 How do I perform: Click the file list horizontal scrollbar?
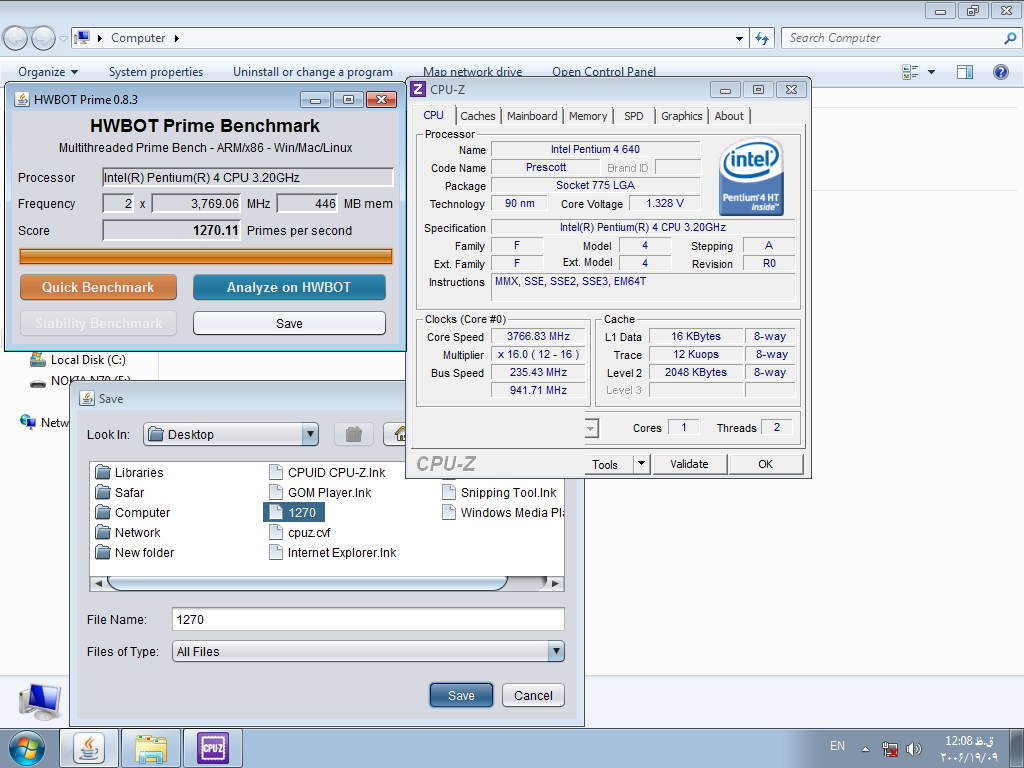click(327, 583)
